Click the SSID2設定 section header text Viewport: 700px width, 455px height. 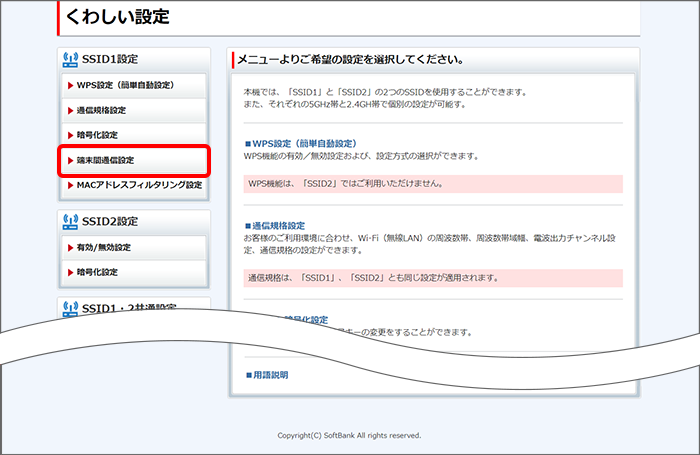[110, 221]
